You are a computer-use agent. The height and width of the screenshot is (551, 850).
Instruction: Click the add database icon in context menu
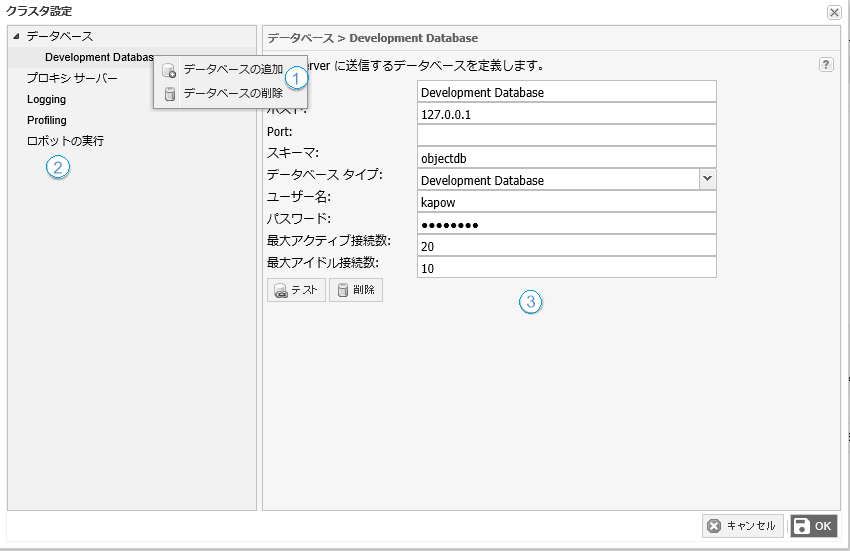[x=169, y=70]
